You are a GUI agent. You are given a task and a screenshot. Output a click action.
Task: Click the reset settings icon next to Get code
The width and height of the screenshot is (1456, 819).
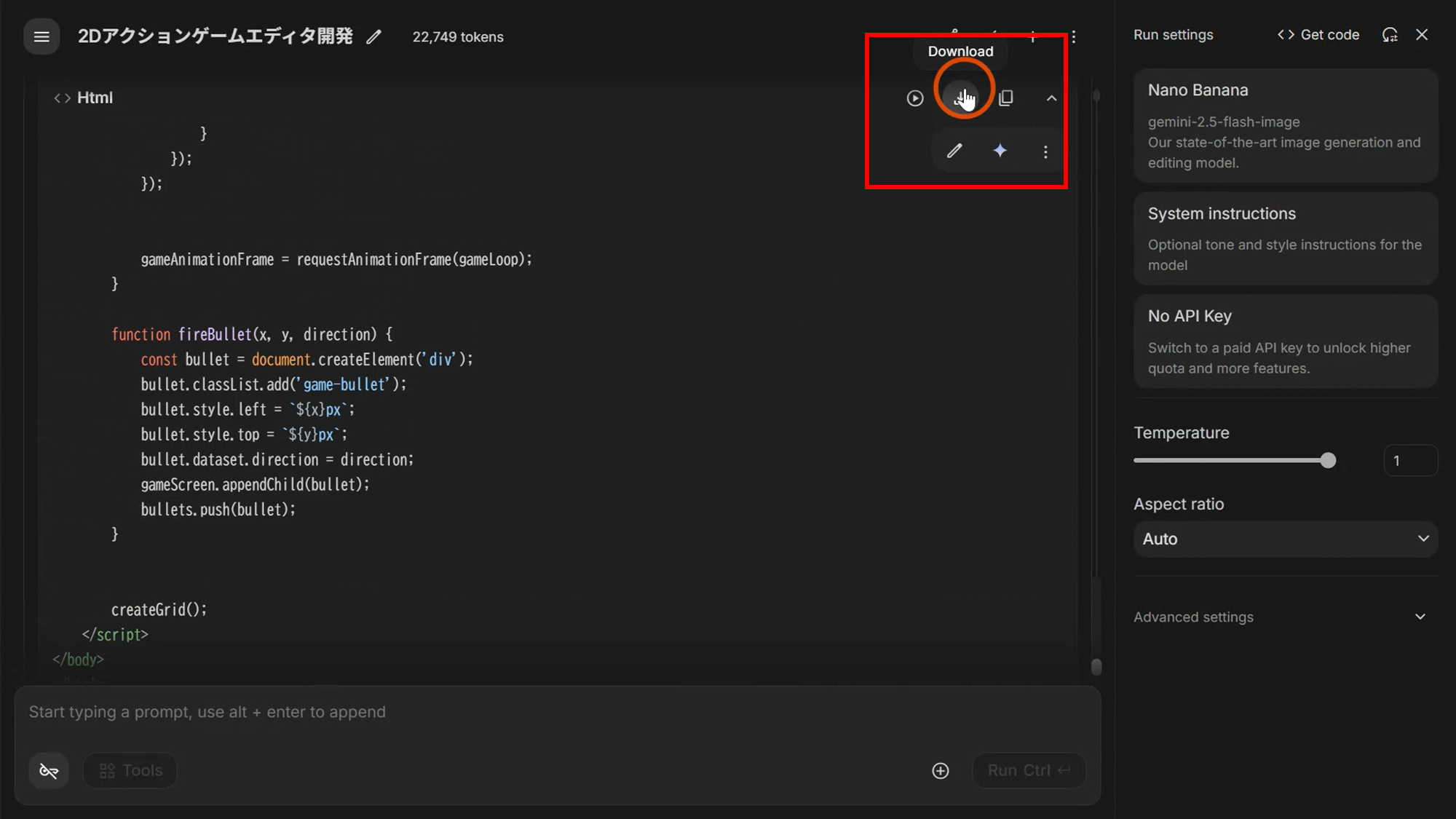[x=1390, y=35]
